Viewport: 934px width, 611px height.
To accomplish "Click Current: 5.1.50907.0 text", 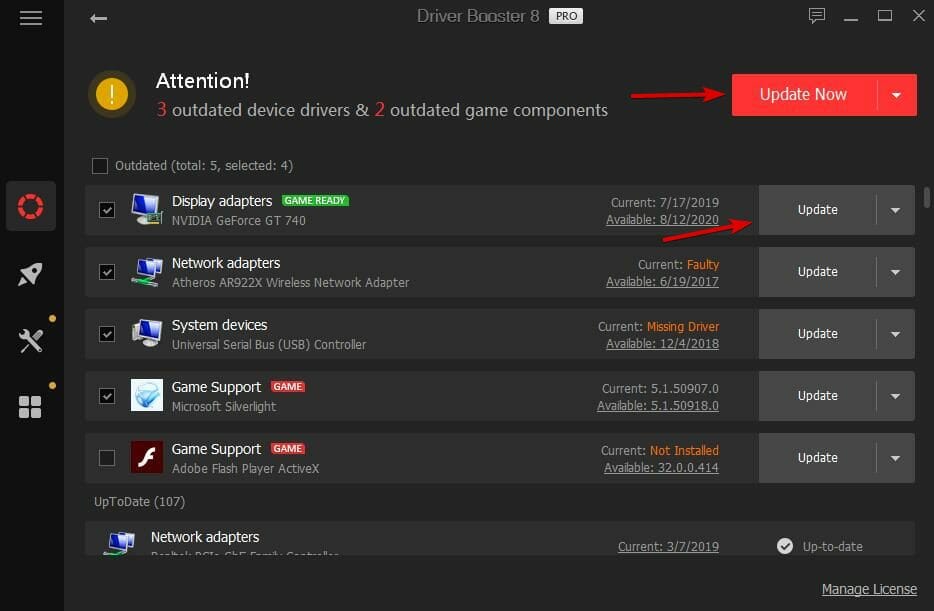I will (660, 388).
